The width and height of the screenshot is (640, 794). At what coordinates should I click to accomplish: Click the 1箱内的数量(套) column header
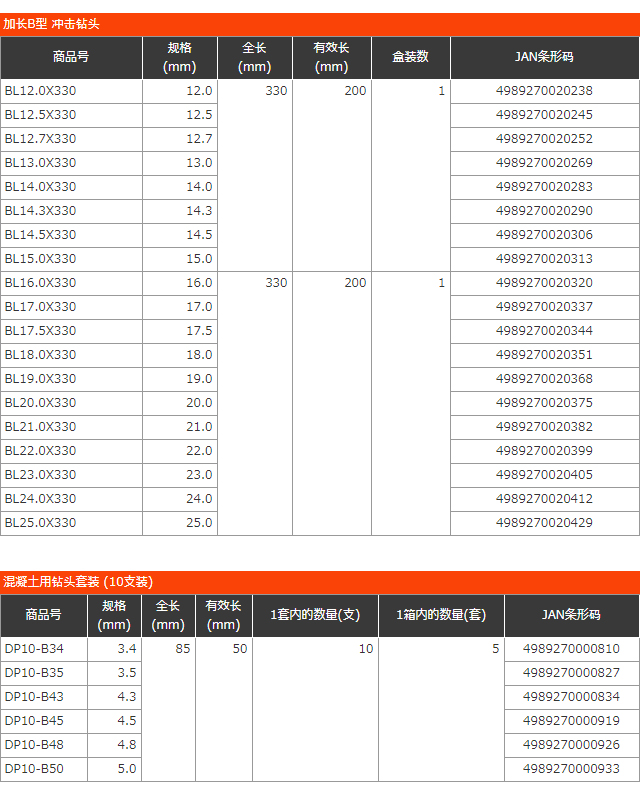(441, 615)
